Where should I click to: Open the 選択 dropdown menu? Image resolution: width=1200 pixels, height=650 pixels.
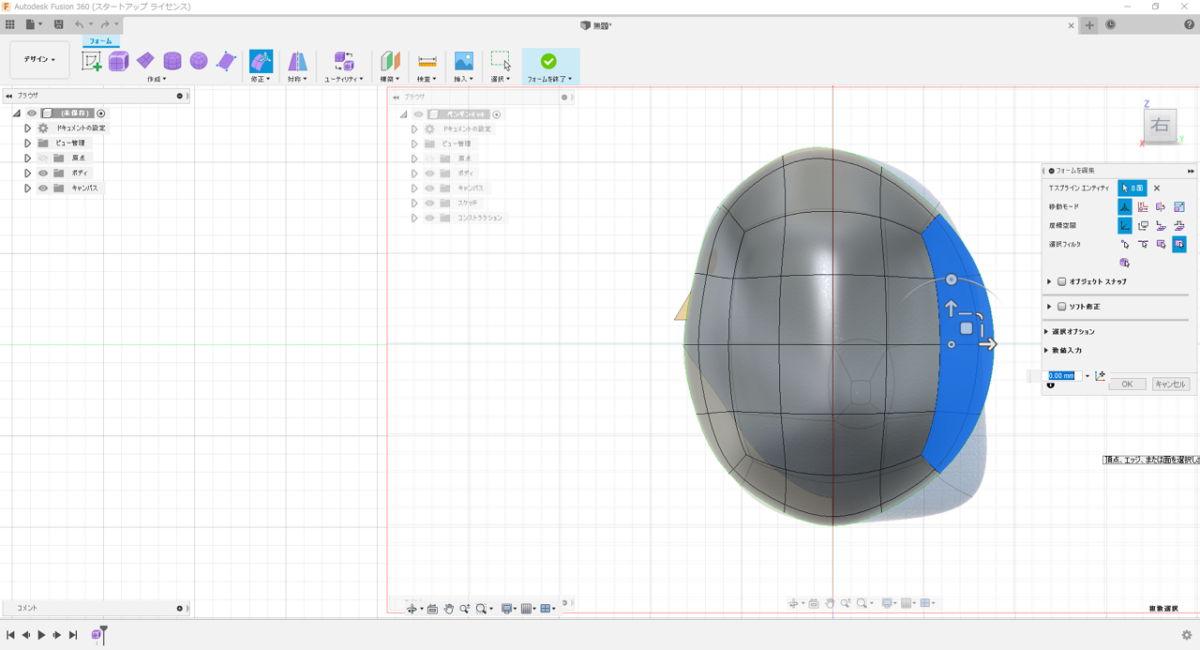[500, 78]
